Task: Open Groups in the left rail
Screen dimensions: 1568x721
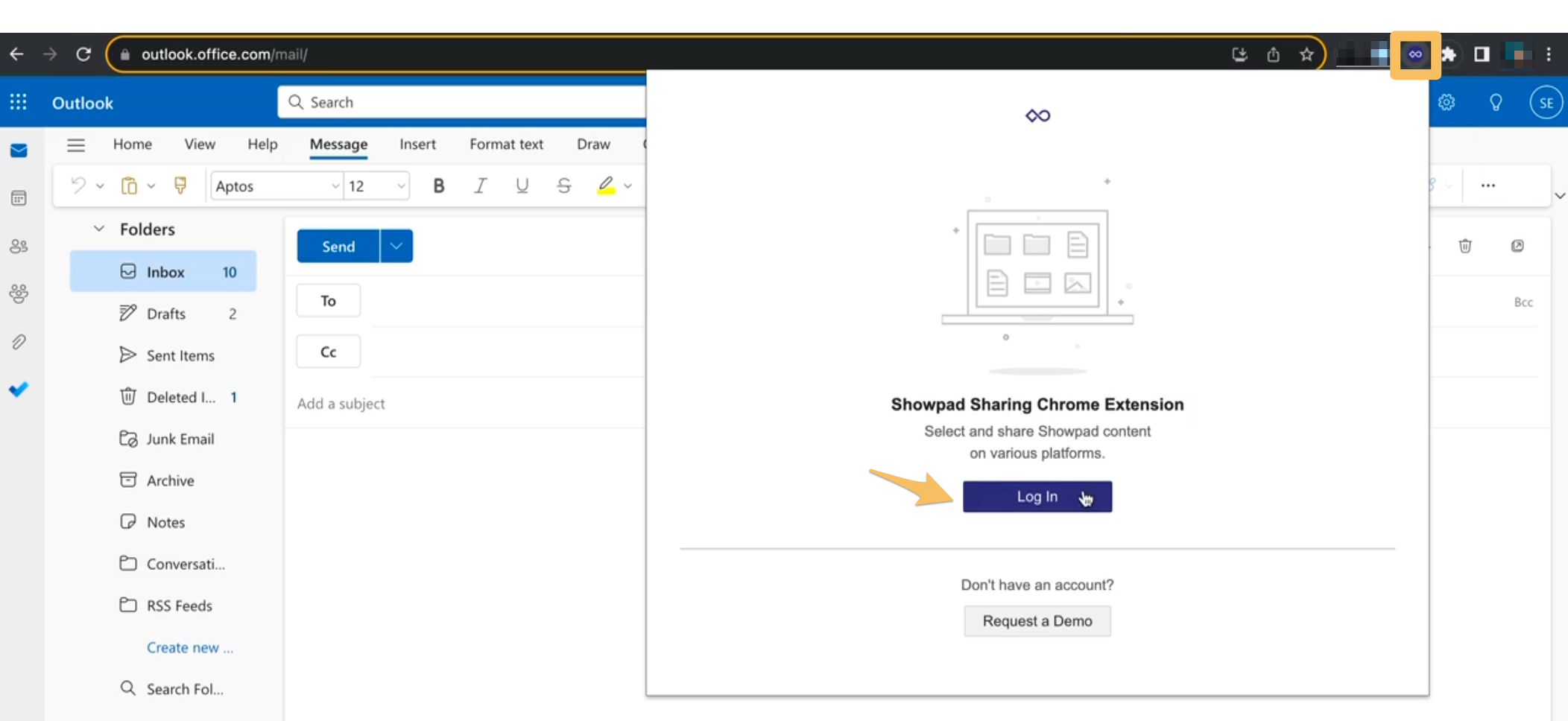Action: click(x=19, y=293)
